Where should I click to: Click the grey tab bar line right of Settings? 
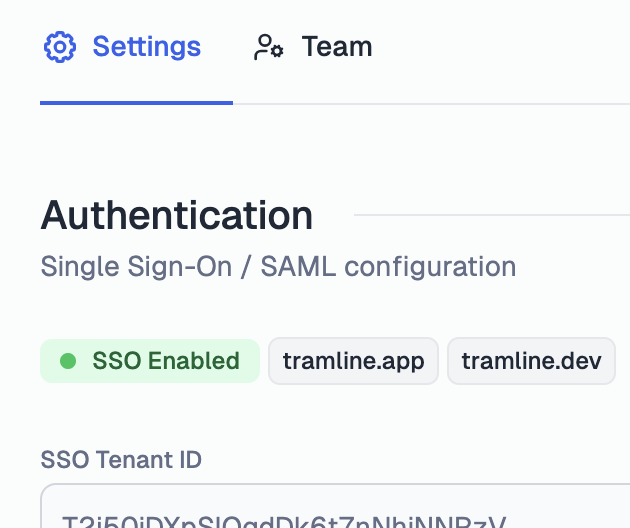[x=432, y=104]
